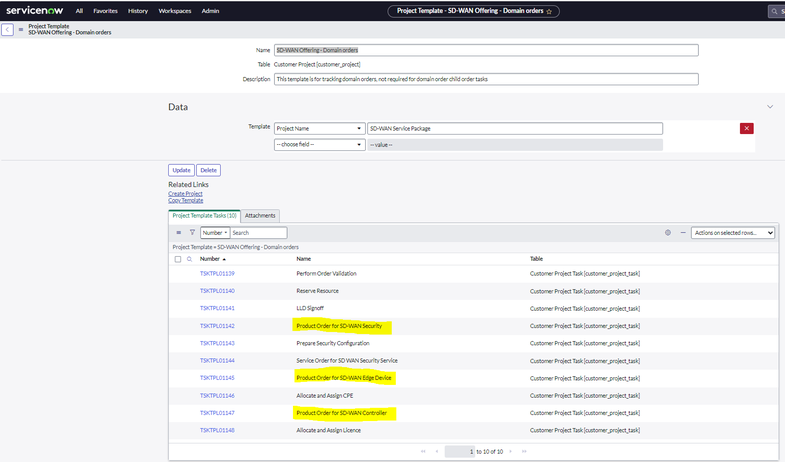Go to last page of list
Viewport: 785px width, 462px height.
point(524,451)
